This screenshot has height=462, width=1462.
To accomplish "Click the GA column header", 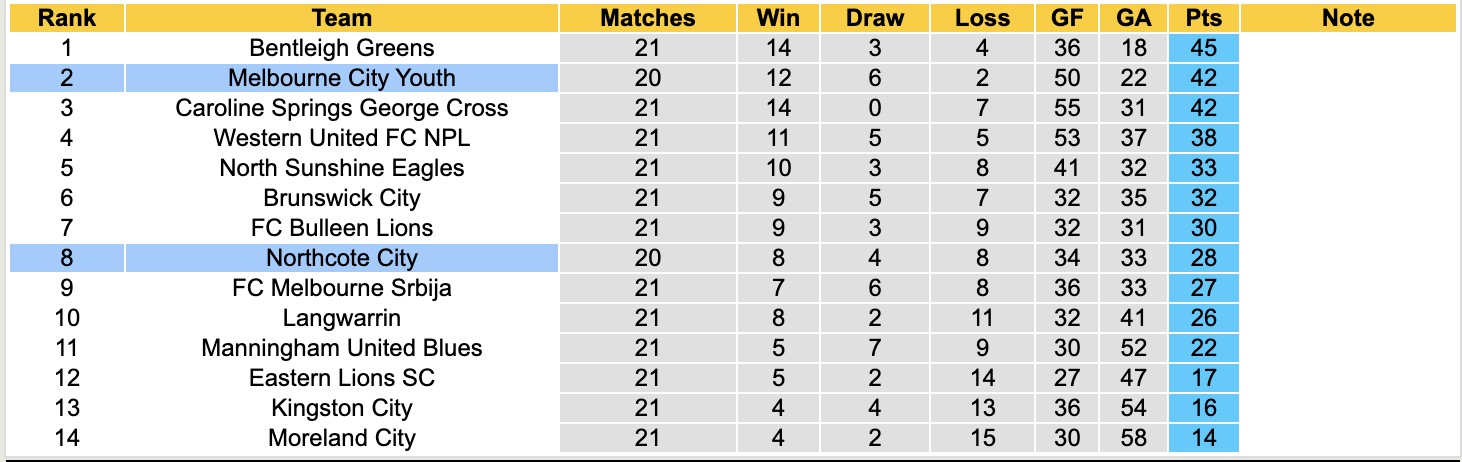I will point(1133,18).
